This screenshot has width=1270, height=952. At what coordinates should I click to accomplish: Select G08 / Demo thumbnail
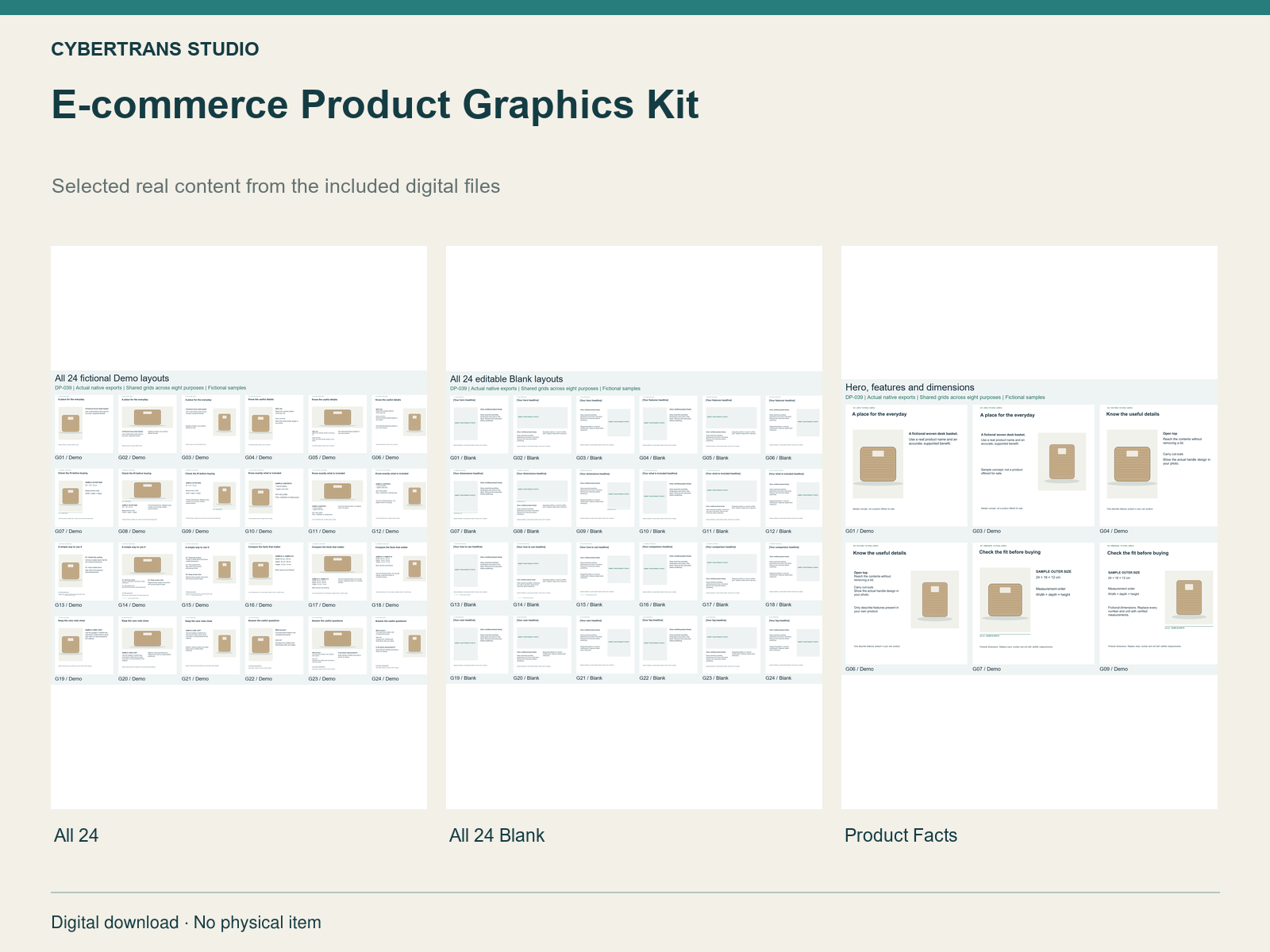pos(148,498)
